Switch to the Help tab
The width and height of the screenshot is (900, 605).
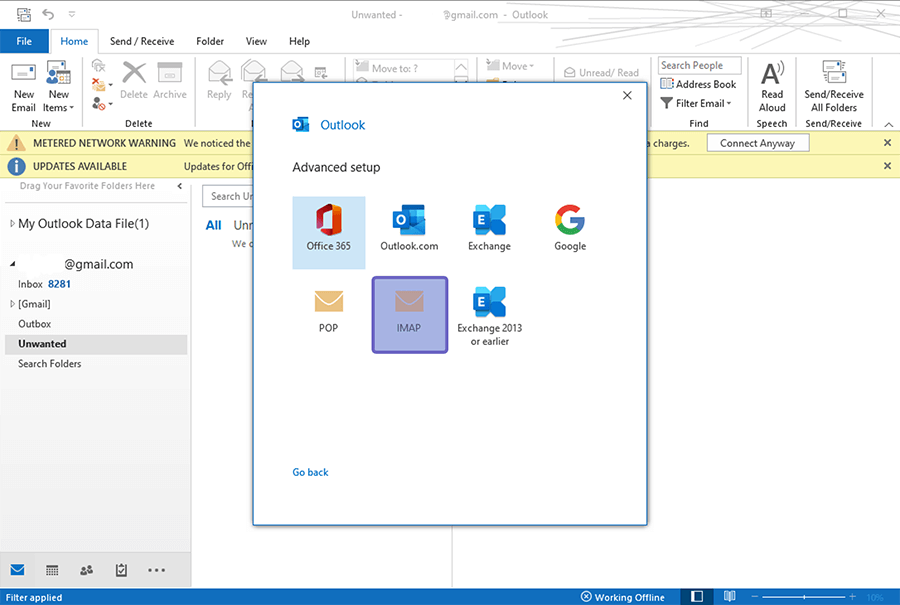[299, 41]
